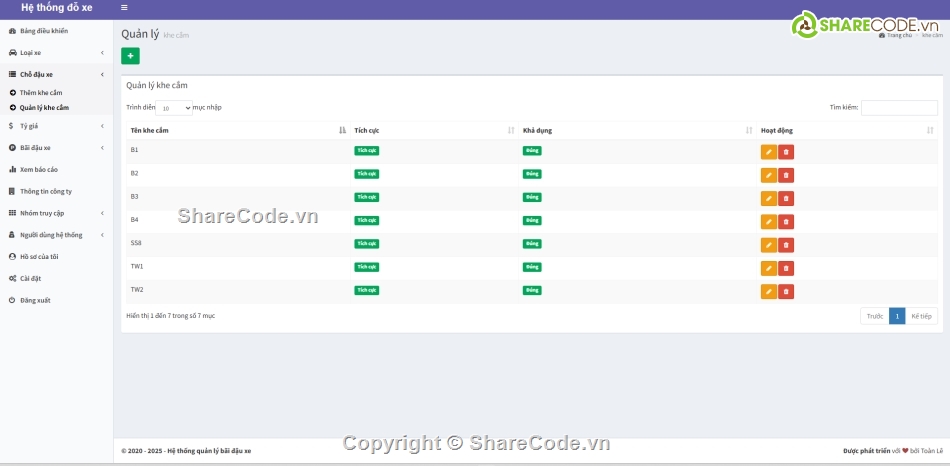Image resolution: width=950 pixels, height=466 pixels.
Task: Click the SS8 slot name cell
Action: (x=238, y=245)
